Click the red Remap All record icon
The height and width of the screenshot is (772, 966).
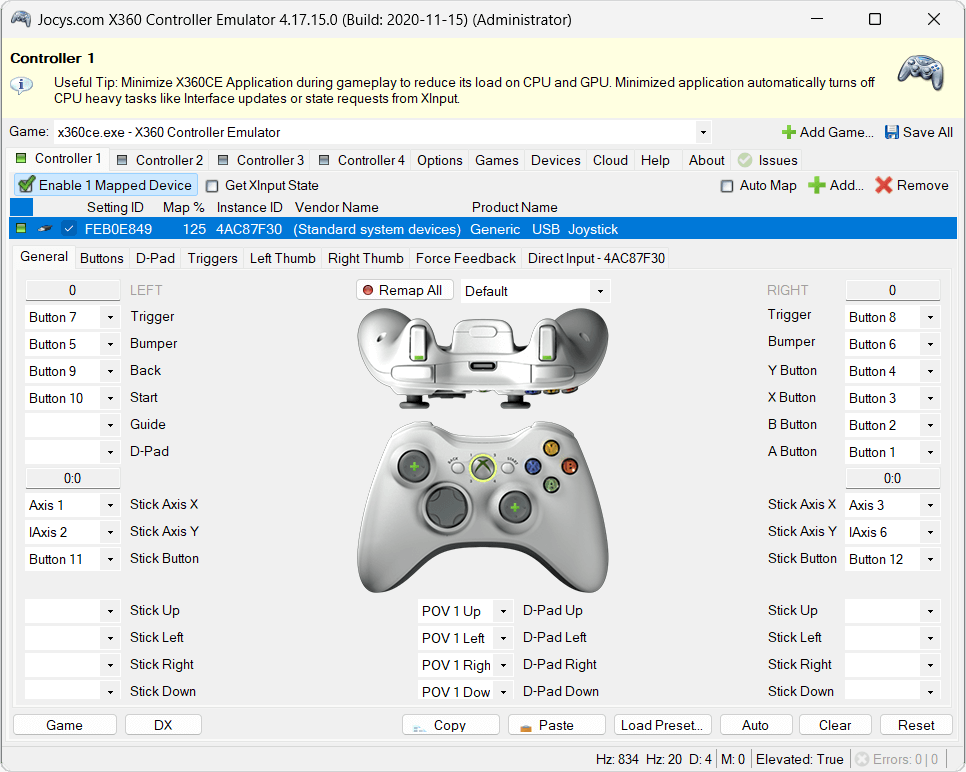point(368,291)
